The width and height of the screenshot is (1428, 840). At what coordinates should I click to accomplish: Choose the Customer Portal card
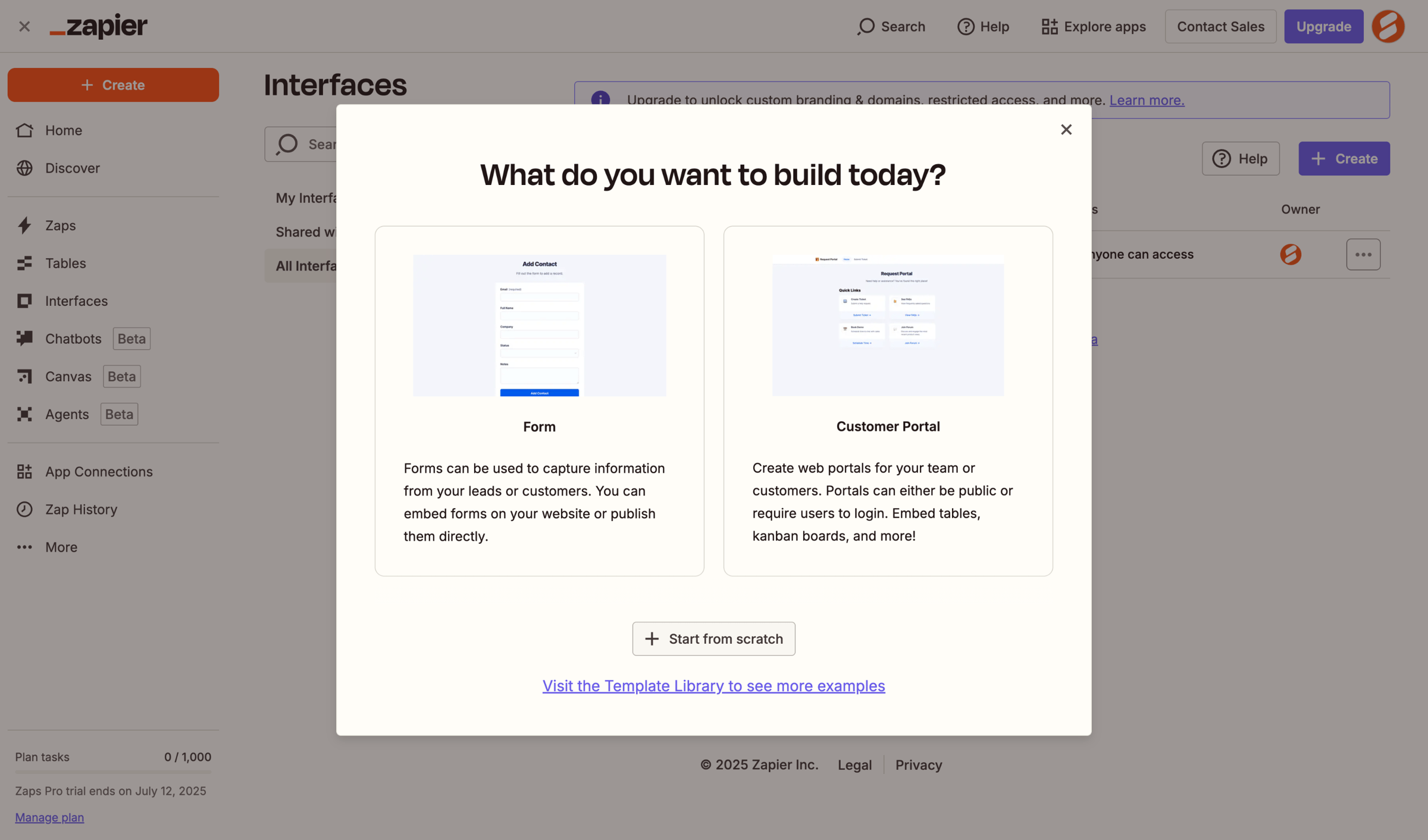[888, 400]
